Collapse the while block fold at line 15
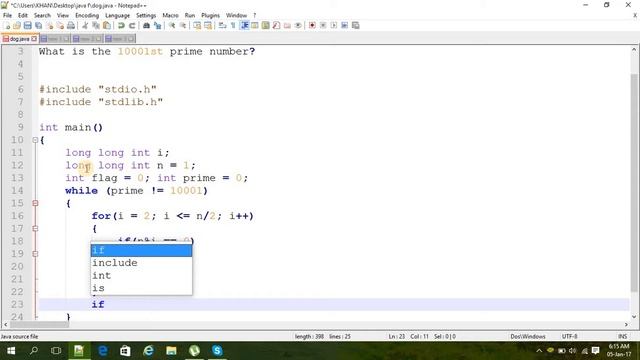 click(x=35, y=203)
